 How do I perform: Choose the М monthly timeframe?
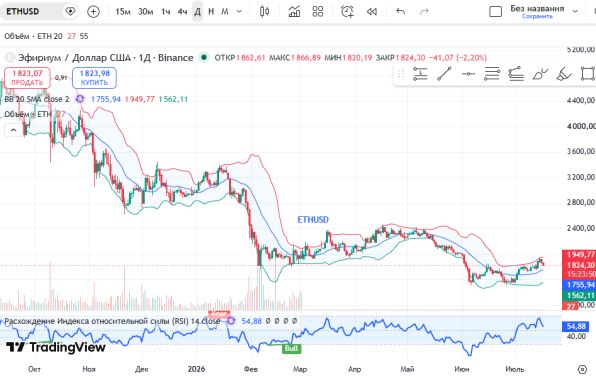(225, 12)
